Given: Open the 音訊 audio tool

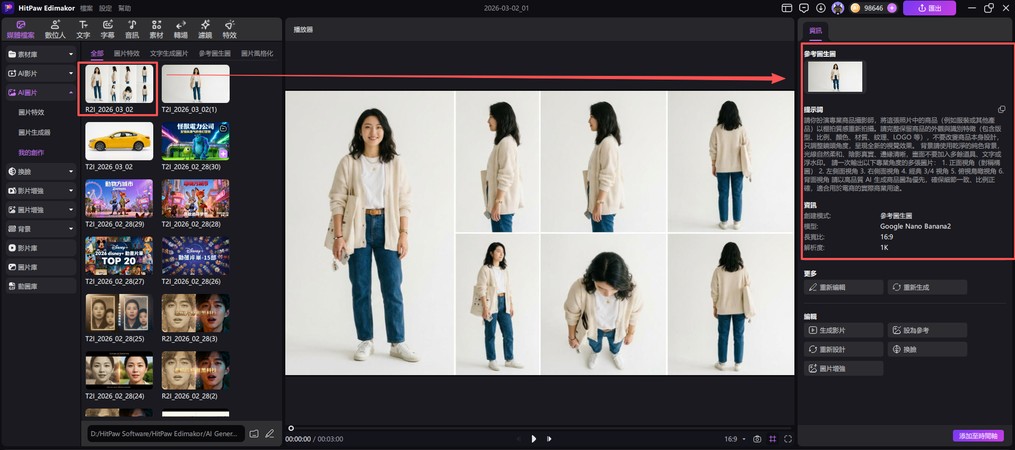Looking at the screenshot, I should click(132, 29).
